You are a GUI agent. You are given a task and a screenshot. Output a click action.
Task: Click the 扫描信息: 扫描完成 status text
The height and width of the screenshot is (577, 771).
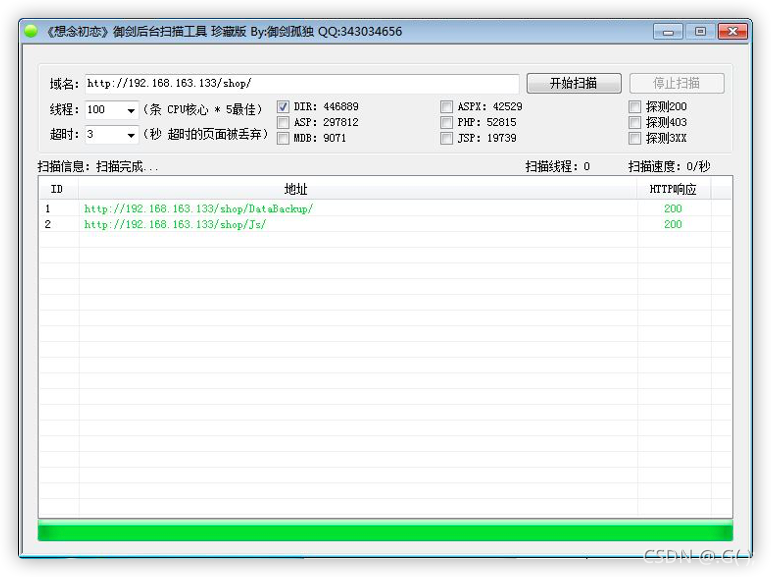pos(98,167)
